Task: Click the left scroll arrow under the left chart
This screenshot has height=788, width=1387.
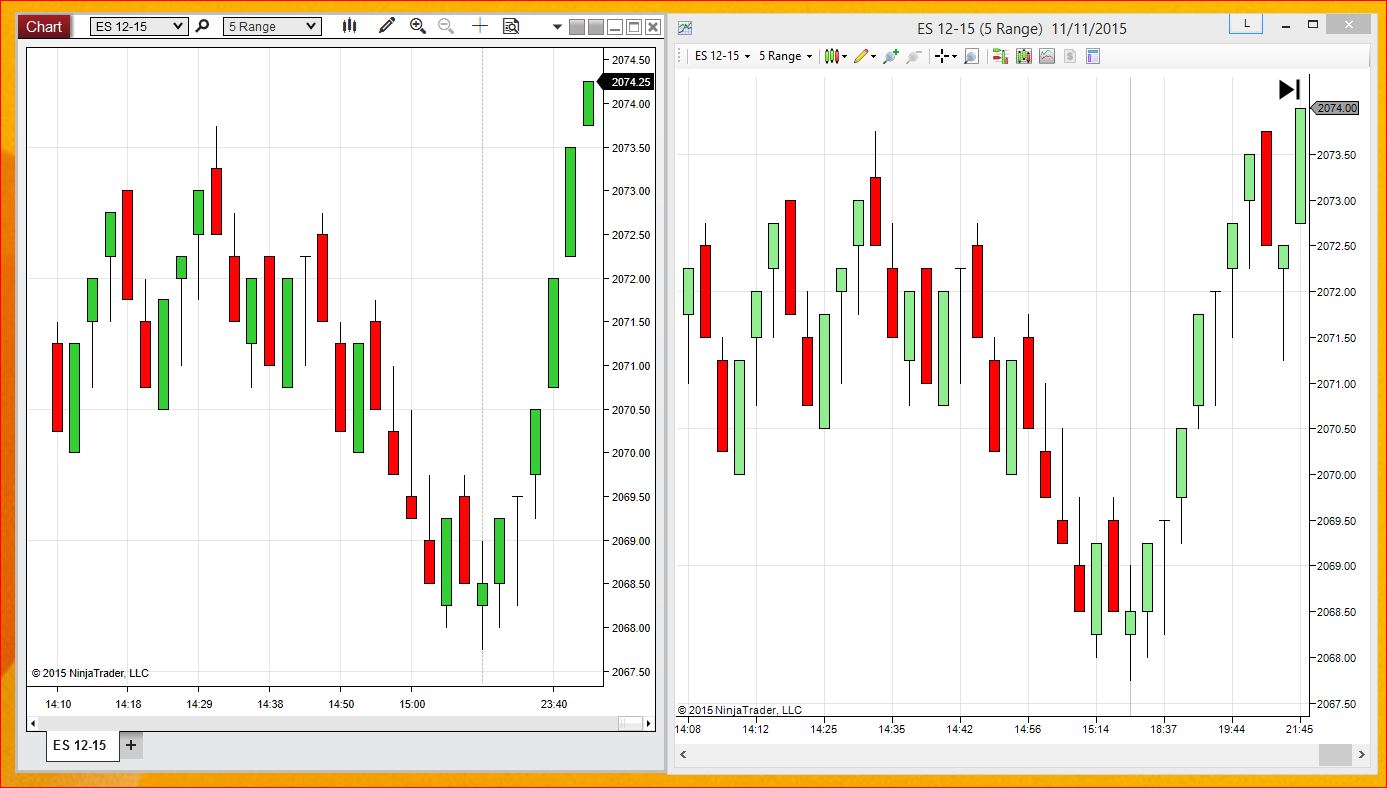Action: click(x=34, y=722)
